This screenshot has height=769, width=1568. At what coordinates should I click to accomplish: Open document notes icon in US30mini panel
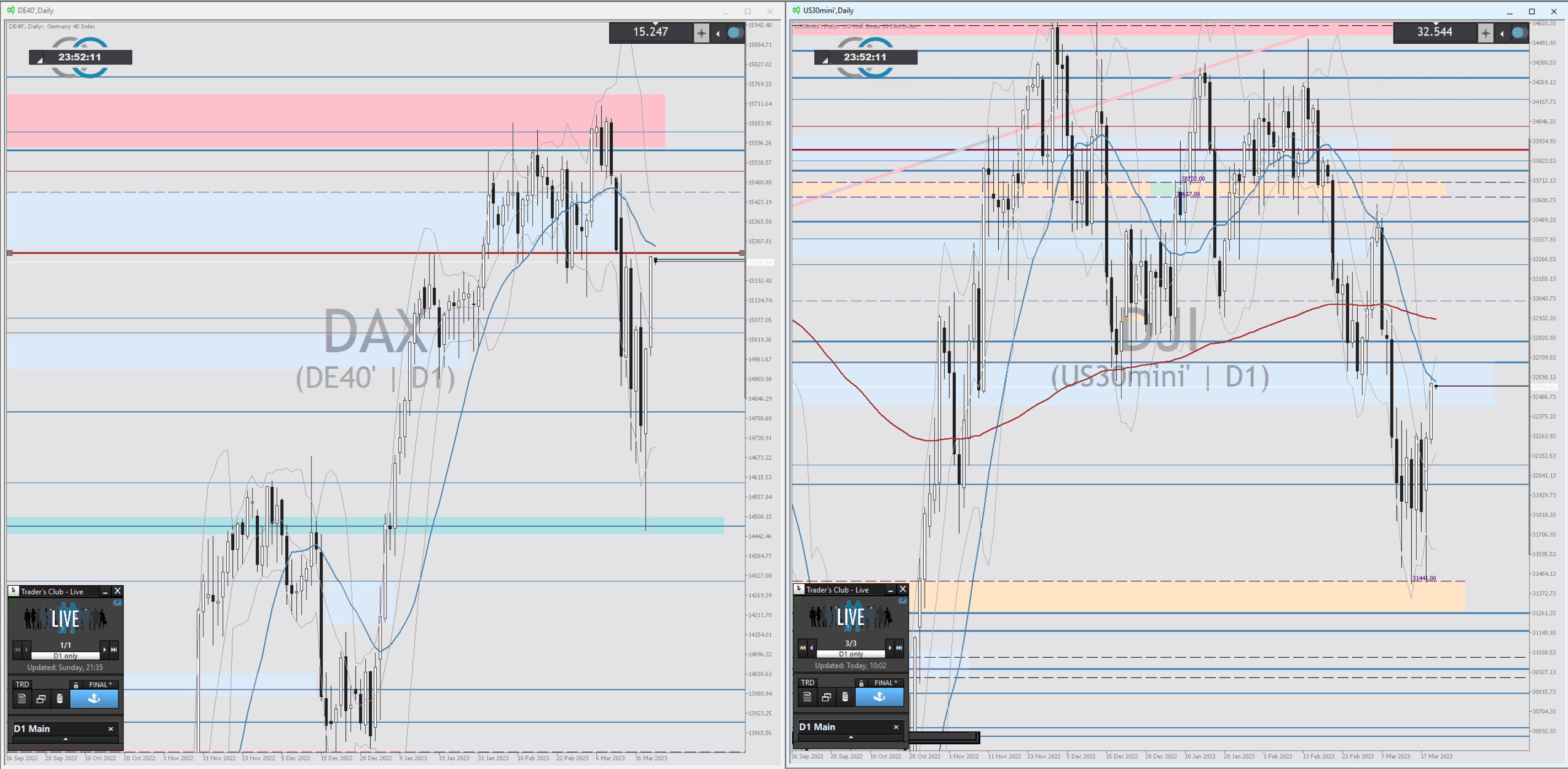pos(807,697)
